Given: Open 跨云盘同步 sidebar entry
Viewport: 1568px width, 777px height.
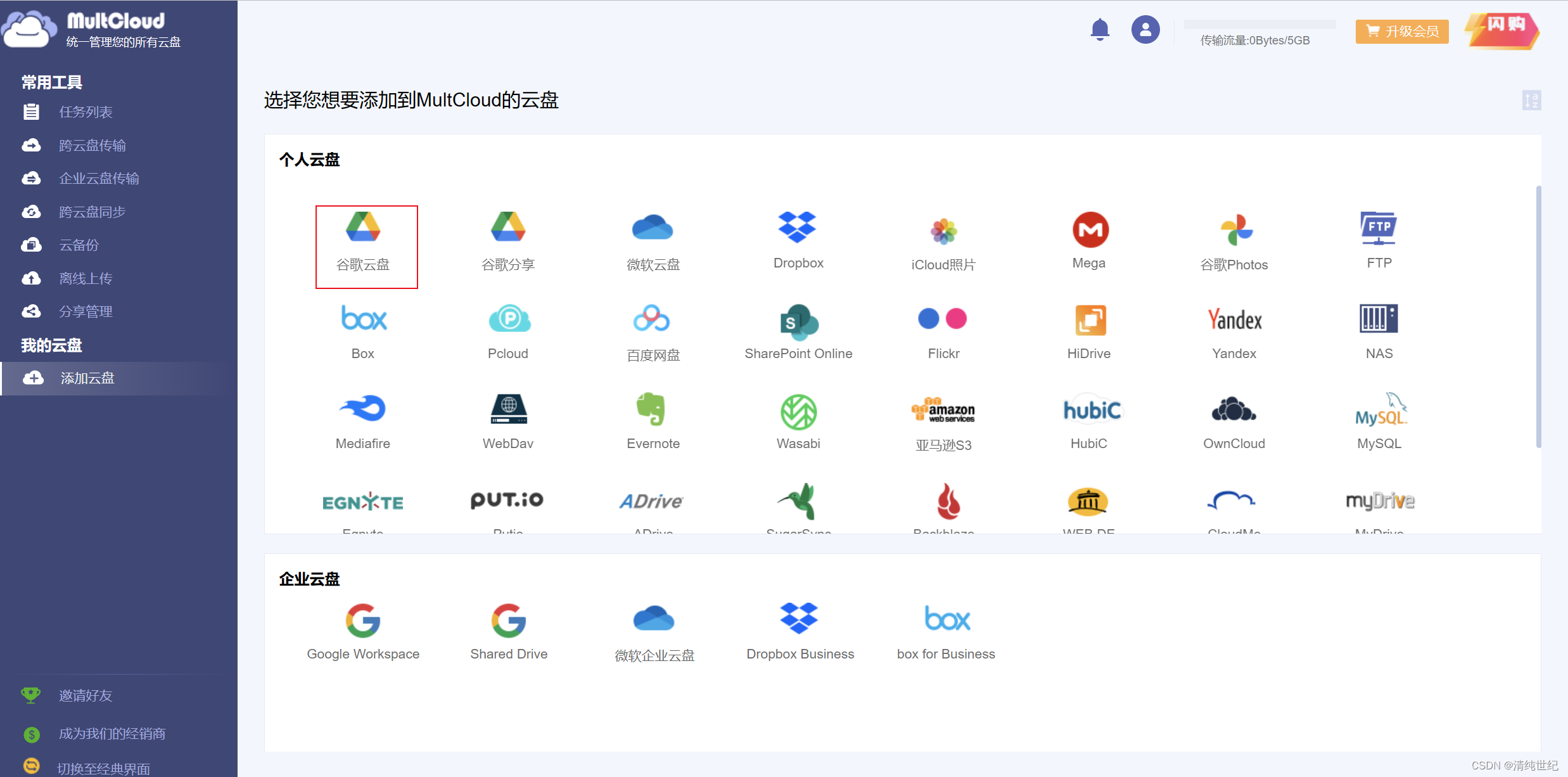Looking at the screenshot, I should [x=92, y=212].
